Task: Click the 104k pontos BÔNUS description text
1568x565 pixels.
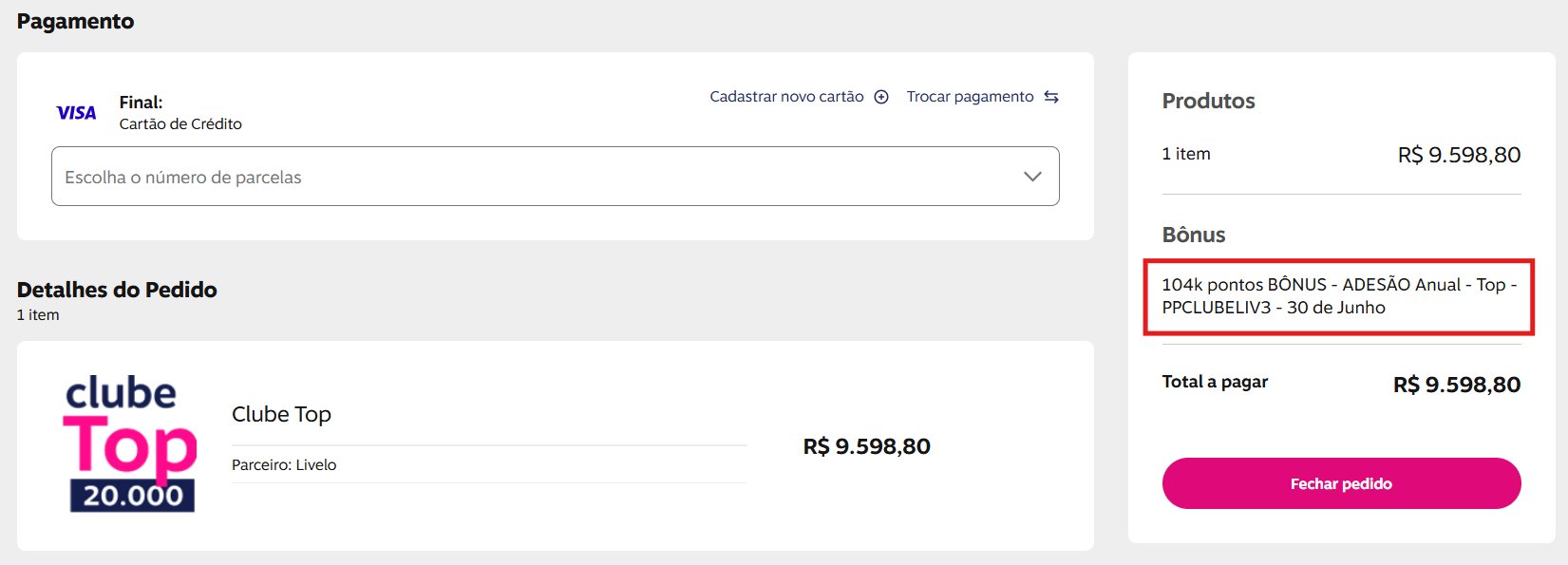Action: (1339, 296)
